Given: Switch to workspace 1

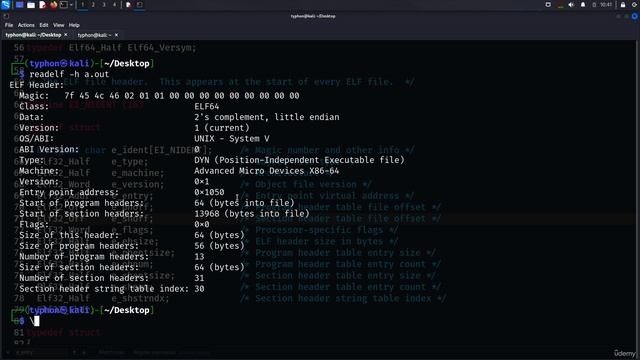Looking at the screenshot, I should point(82,4).
